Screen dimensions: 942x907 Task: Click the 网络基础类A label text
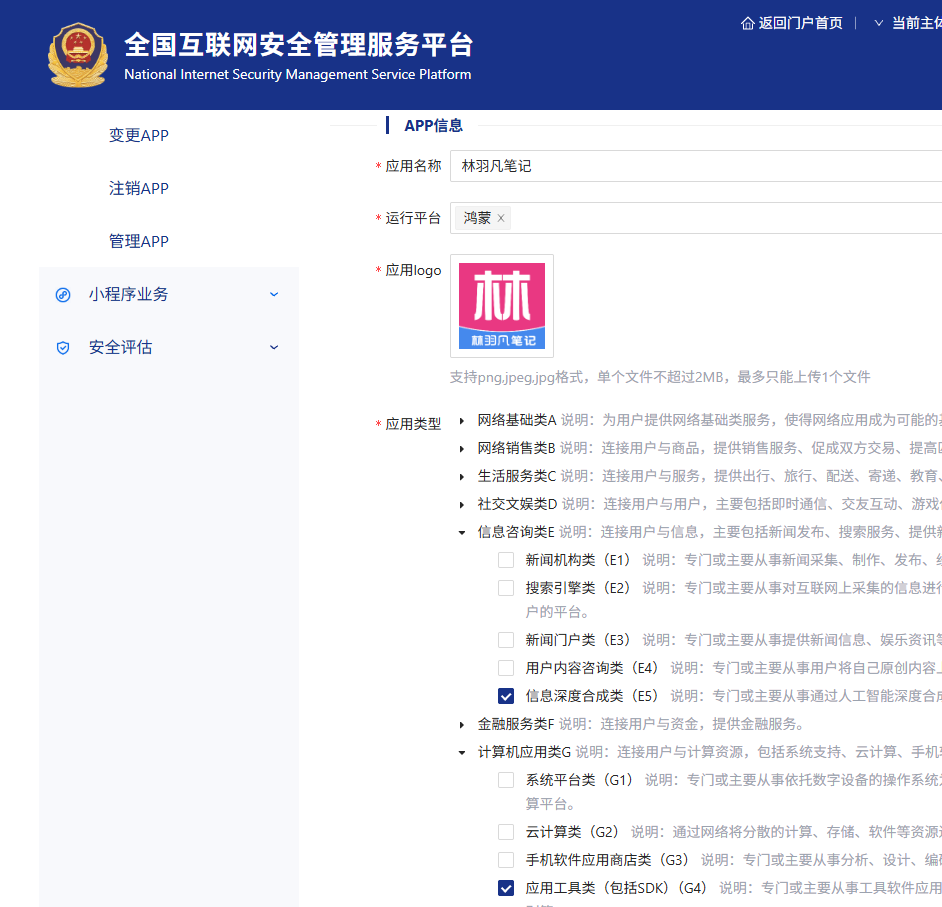pos(517,420)
